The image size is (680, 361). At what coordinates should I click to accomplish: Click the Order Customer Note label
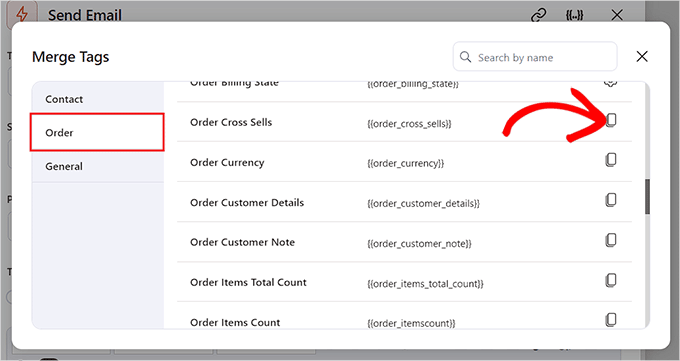(x=242, y=242)
